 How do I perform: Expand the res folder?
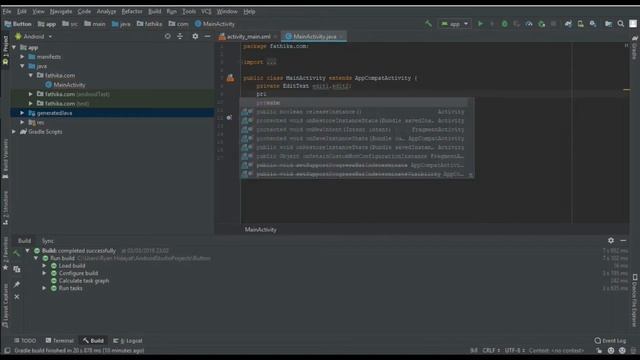22,122
